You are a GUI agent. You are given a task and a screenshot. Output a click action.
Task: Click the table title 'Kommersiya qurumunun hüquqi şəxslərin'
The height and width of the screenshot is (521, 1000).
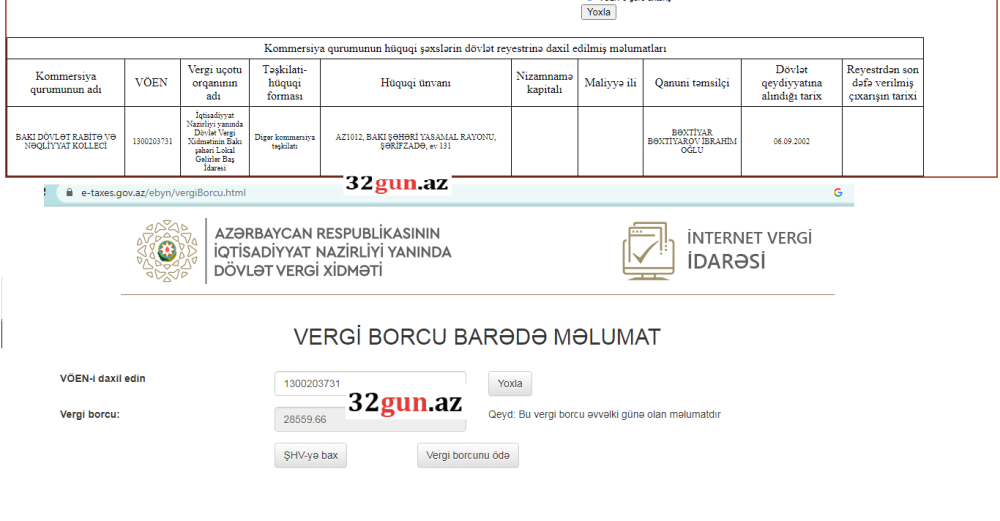pos(465,48)
